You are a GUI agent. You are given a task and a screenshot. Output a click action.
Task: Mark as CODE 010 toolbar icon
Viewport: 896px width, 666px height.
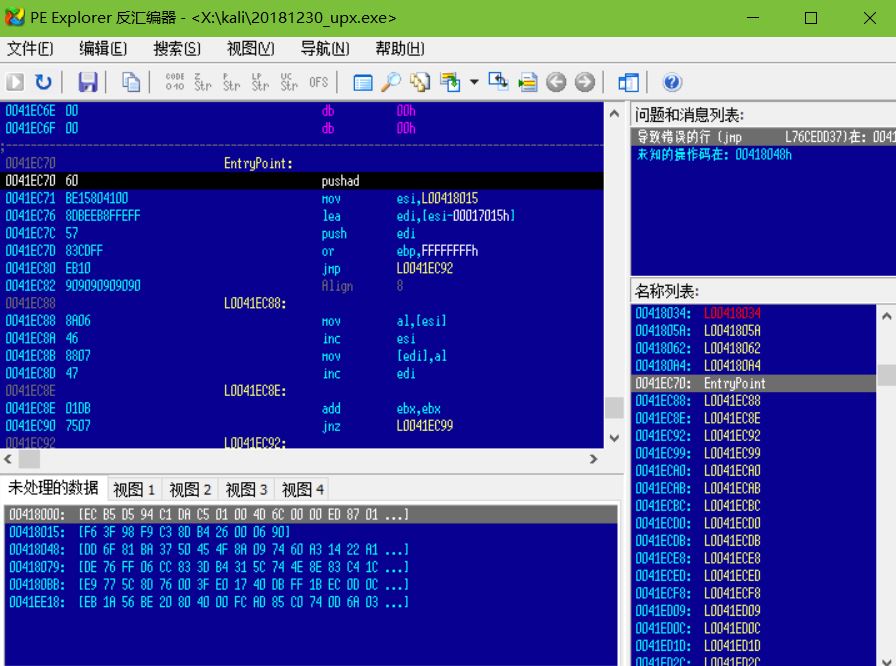pyautogui.click(x=174, y=82)
